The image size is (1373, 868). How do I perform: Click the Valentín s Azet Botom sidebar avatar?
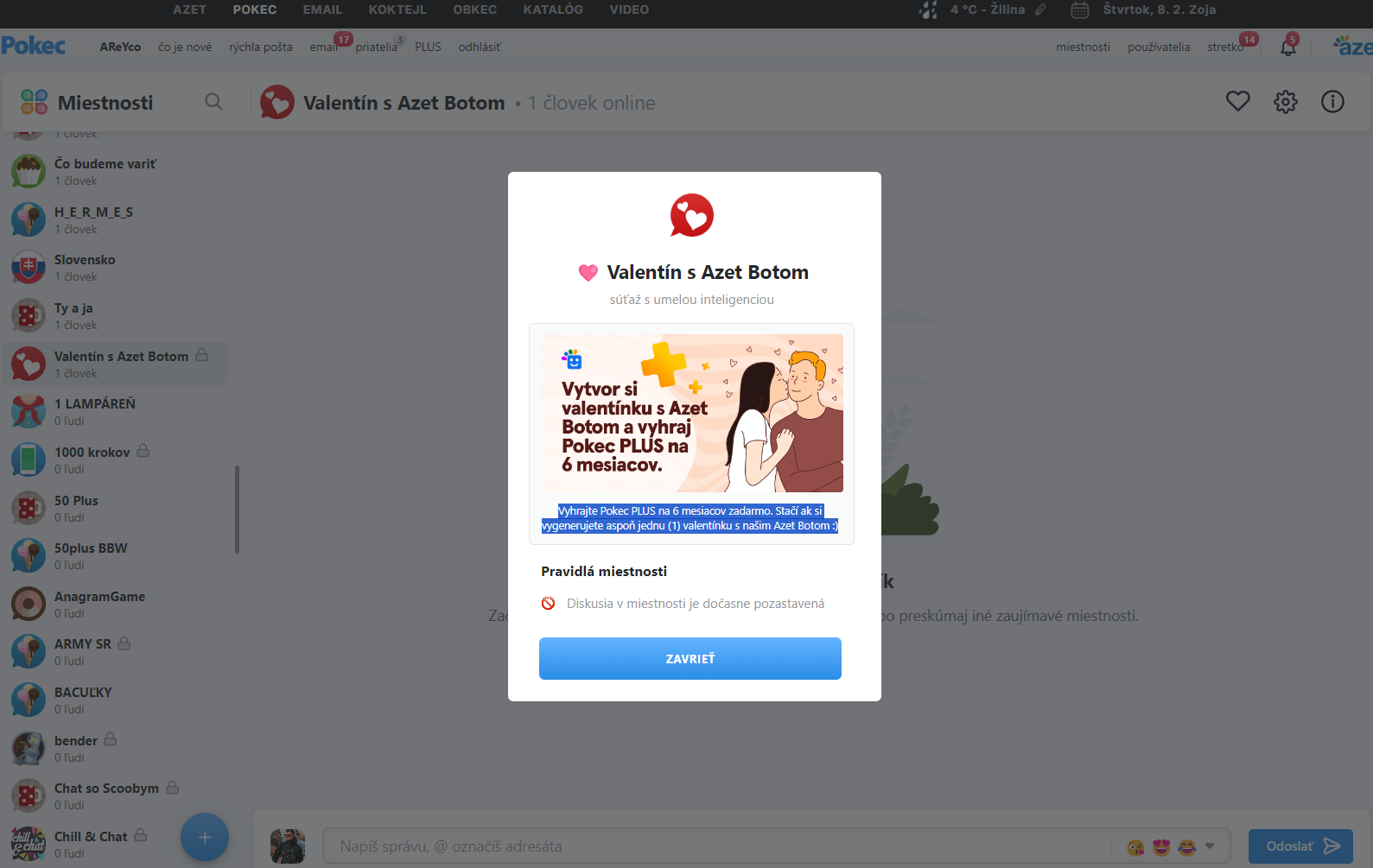[29, 364]
